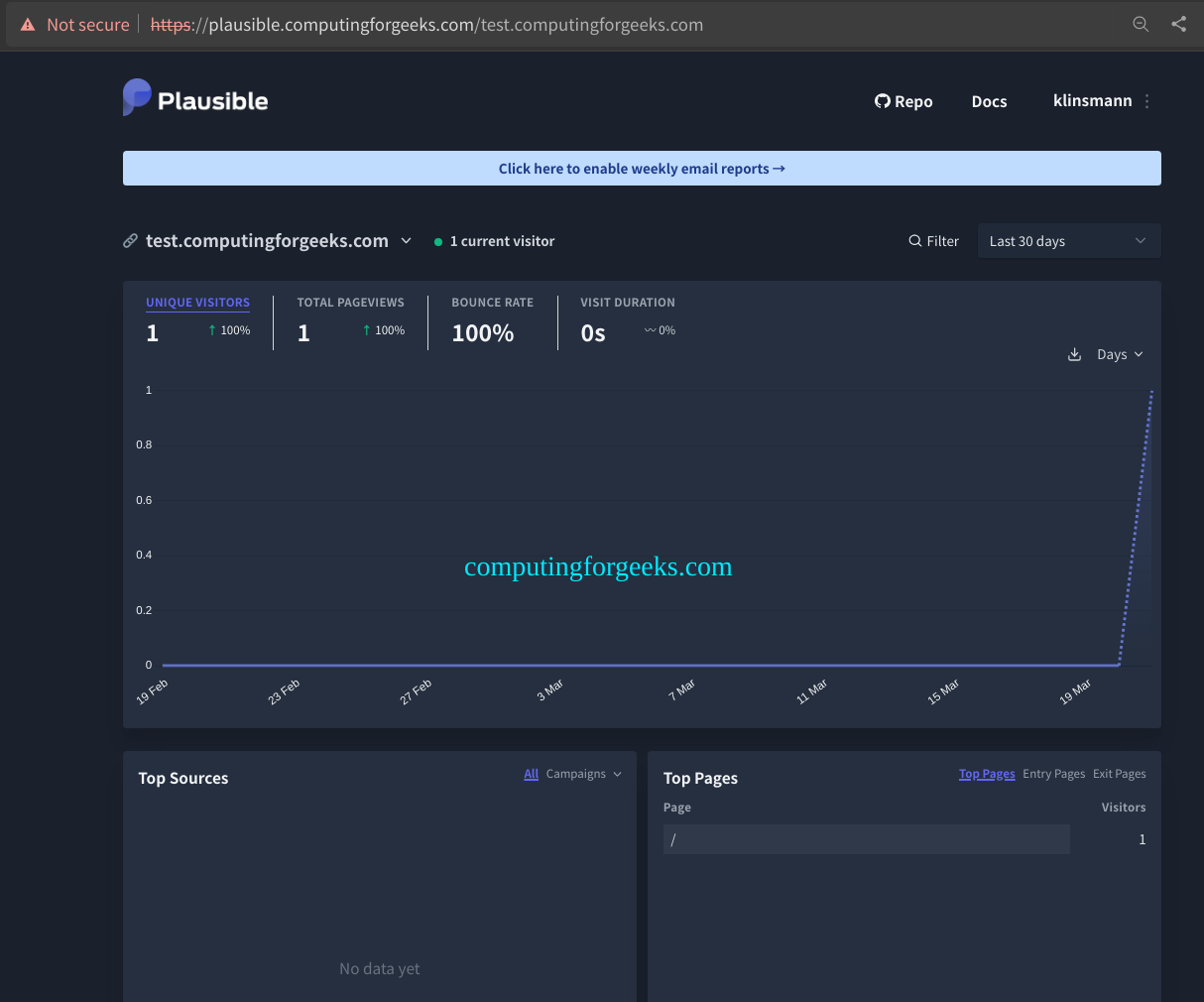
Task: Open the Docs link
Action: (989, 100)
